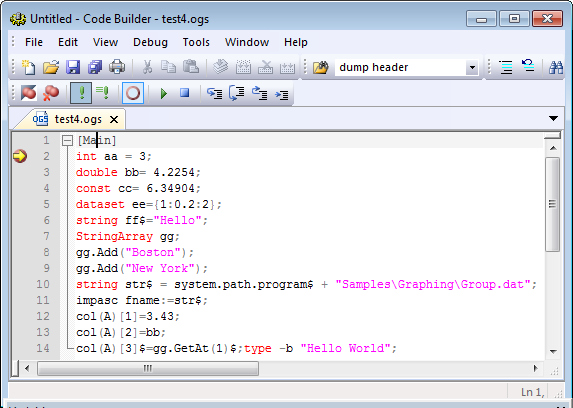The height and width of the screenshot is (408, 573).
Task: Click the blue Stop Debugging square
Action: (185, 93)
